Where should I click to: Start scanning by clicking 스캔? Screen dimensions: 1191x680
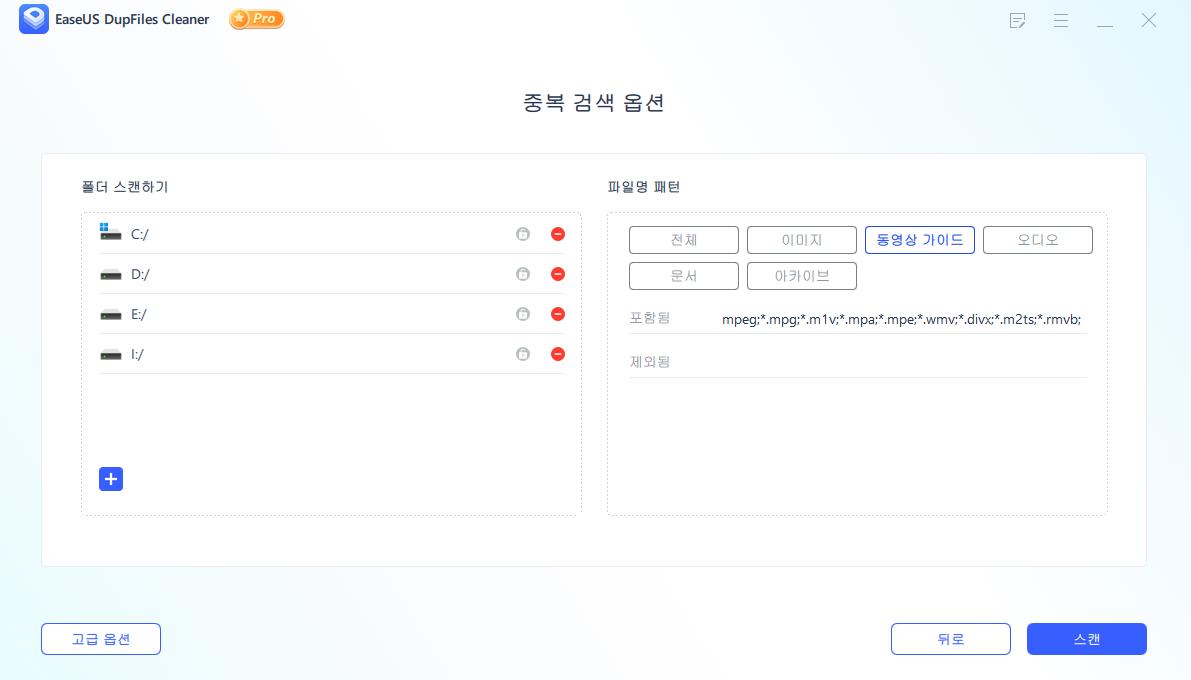tap(1087, 639)
